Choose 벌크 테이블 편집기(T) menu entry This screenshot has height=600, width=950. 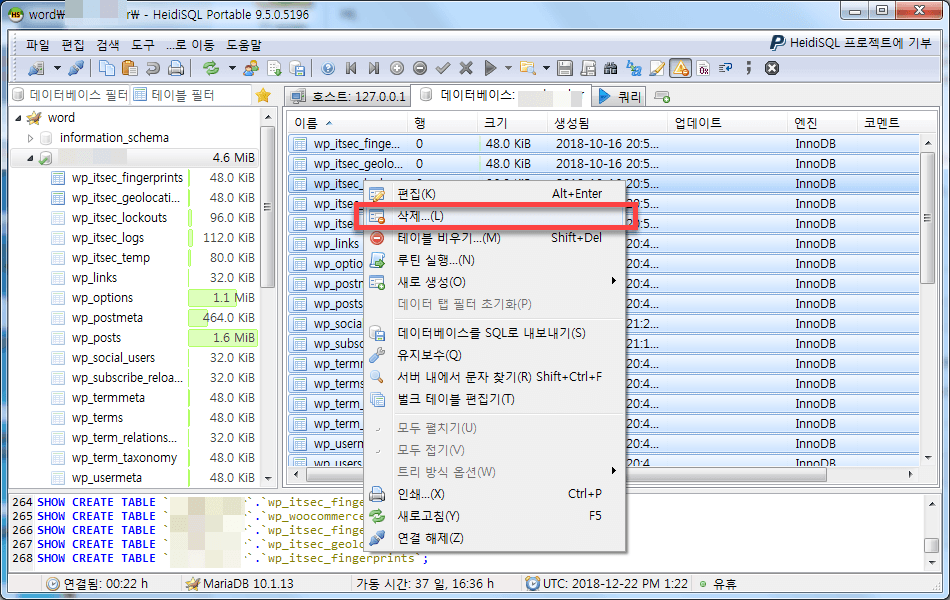pos(494,399)
